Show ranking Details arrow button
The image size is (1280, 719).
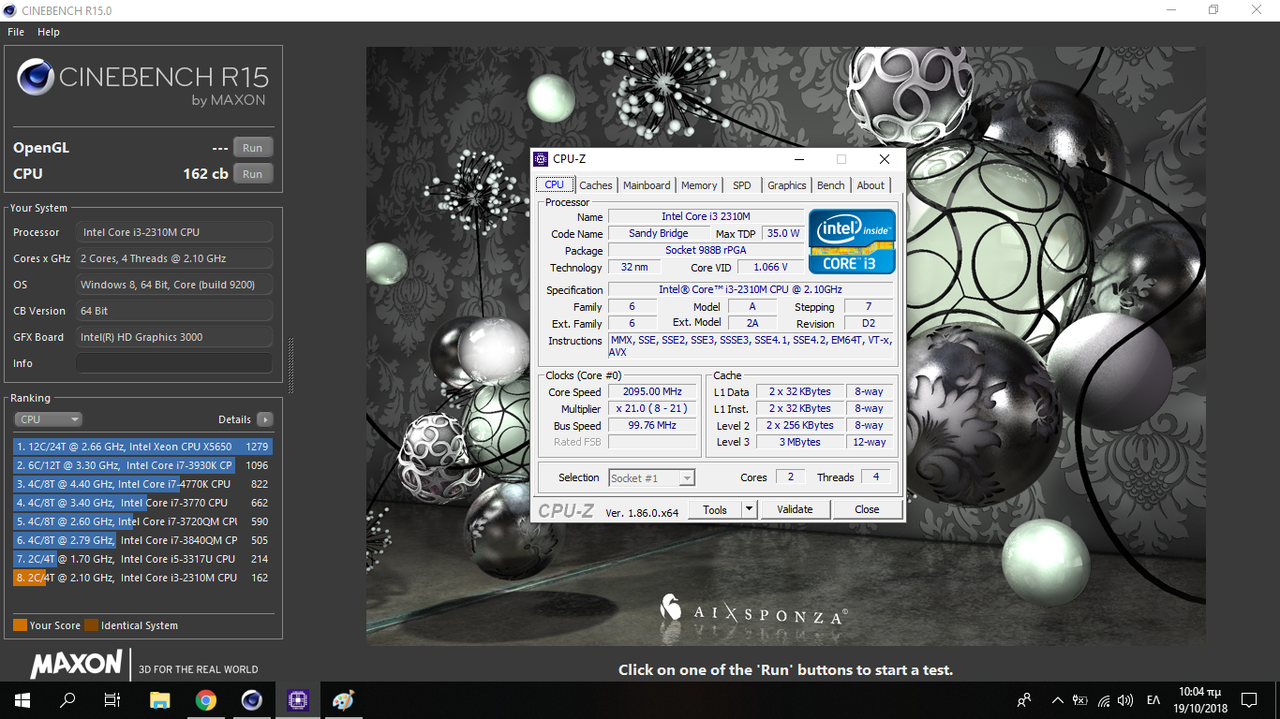(265, 419)
